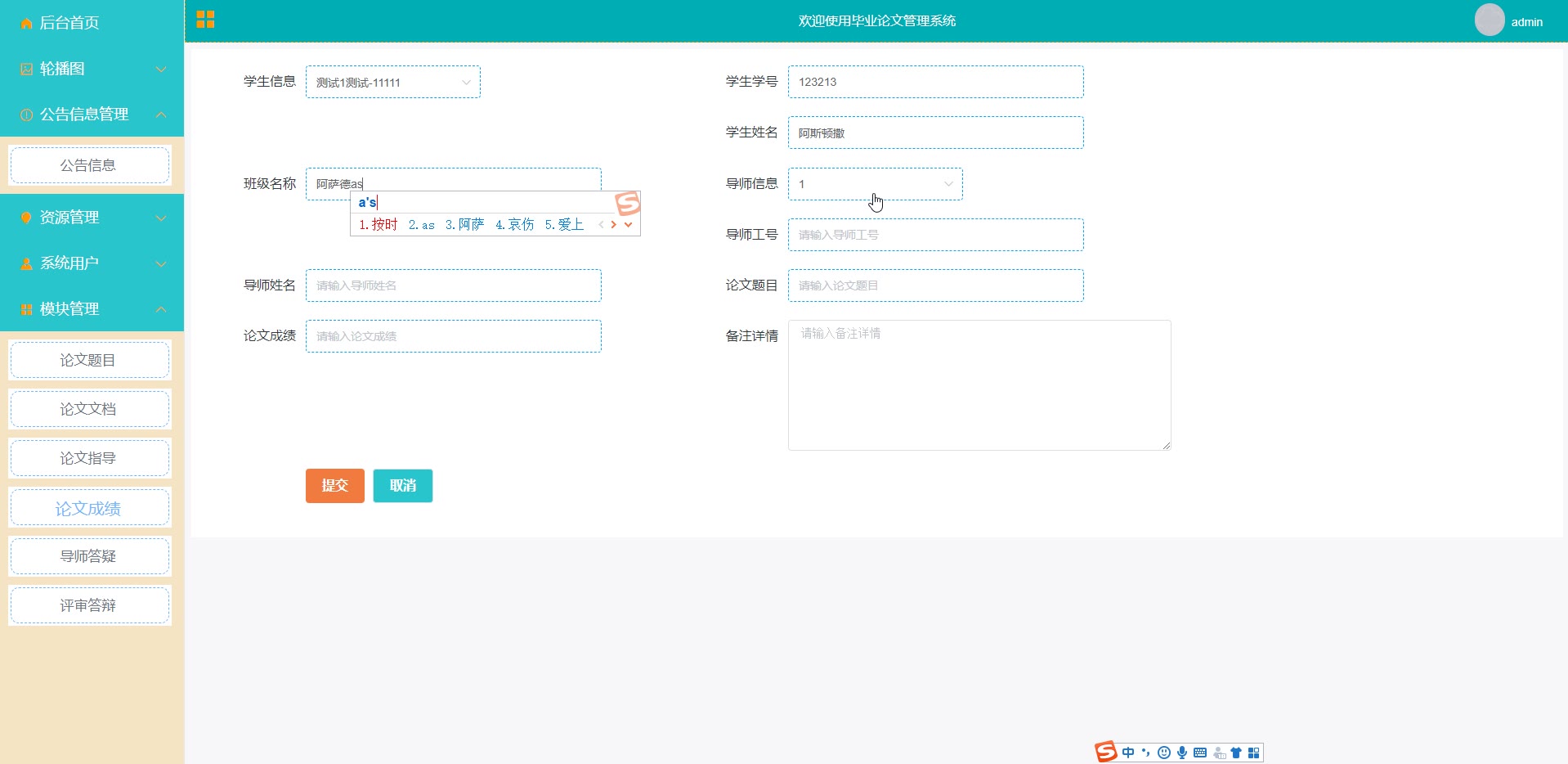Click the info icon beside 公告信息管理
This screenshot has width=1568, height=764.
[26, 115]
